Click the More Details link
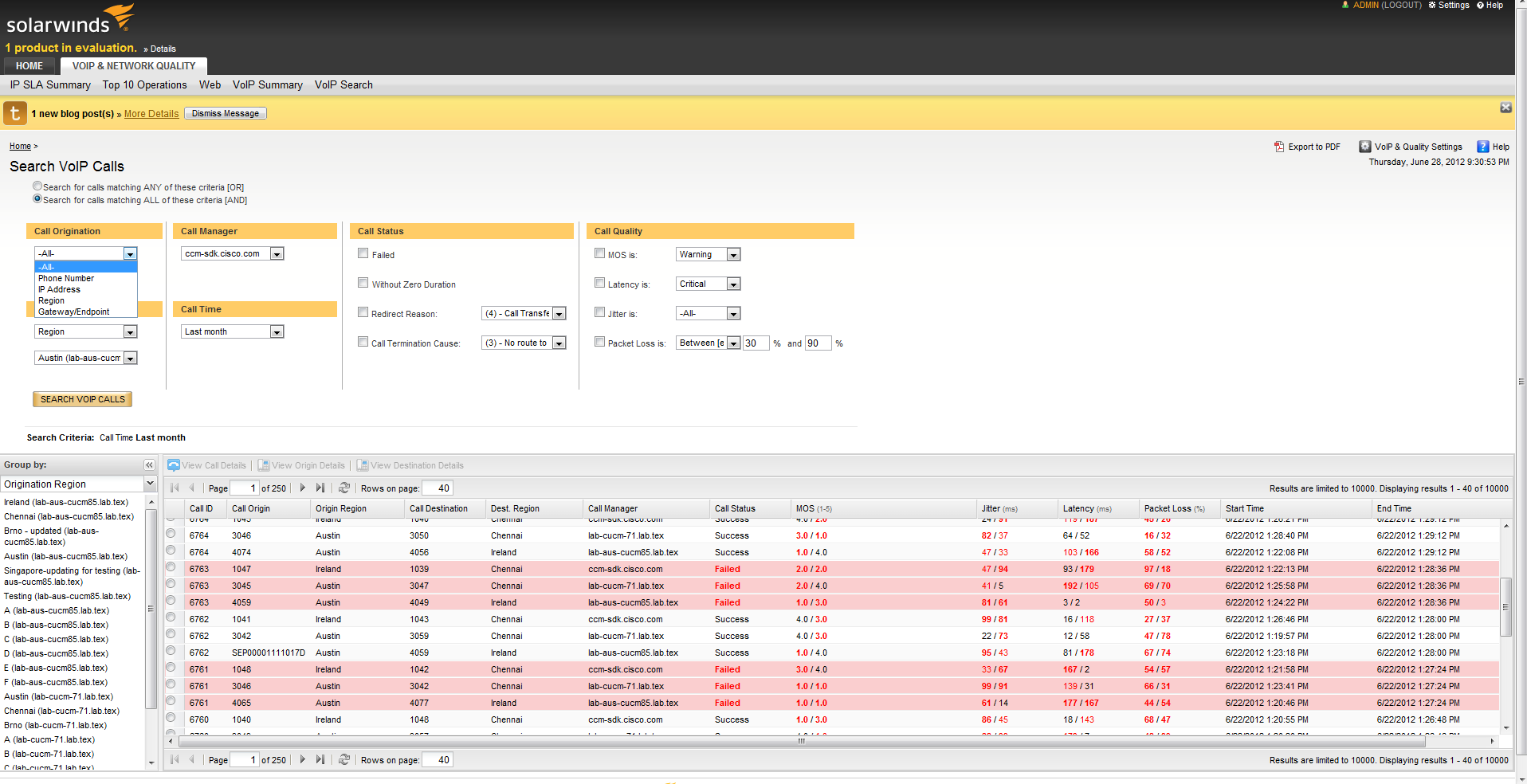The height and width of the screenshot is (784, 1527). [x=151, y=114]
